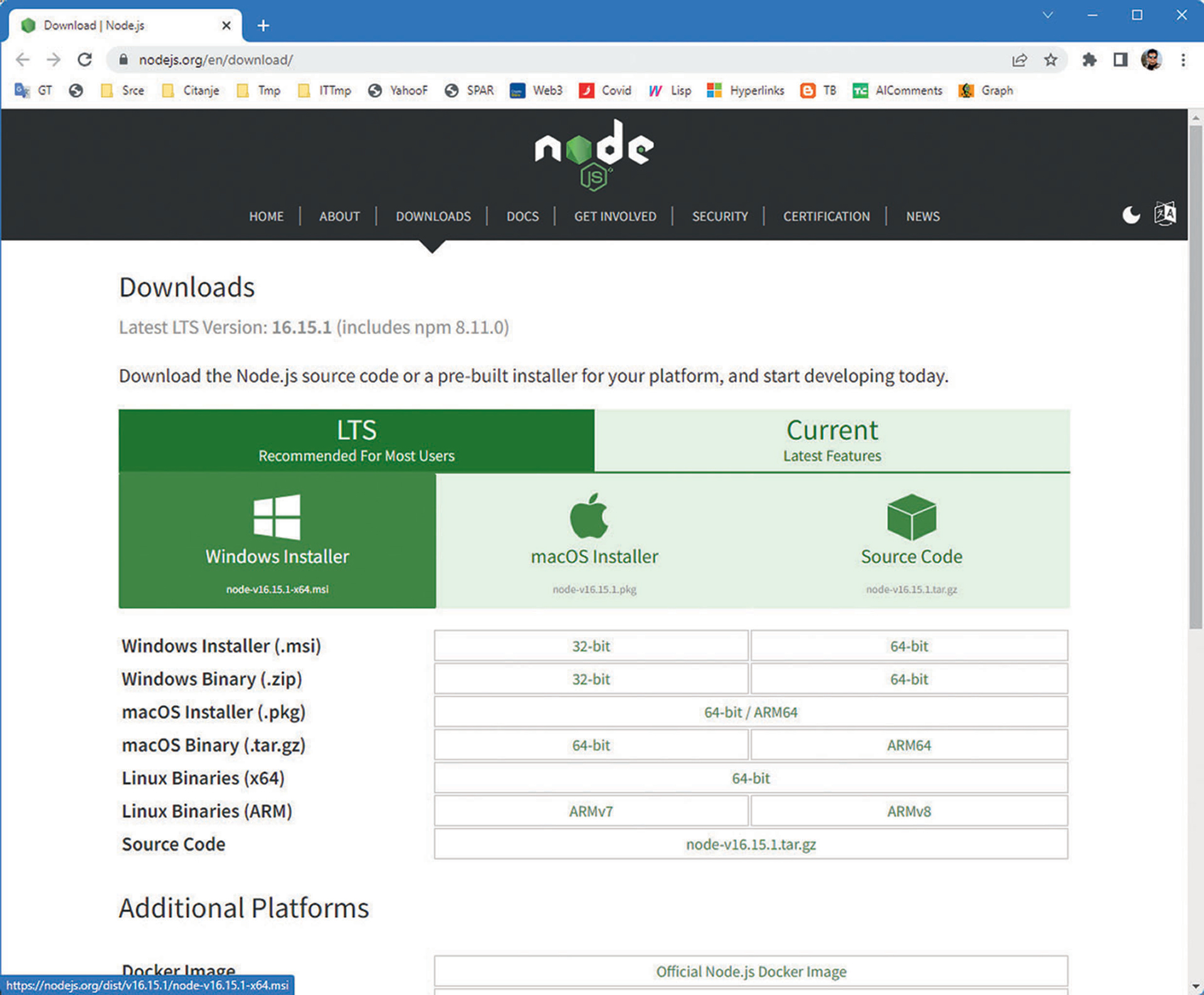Bookmark this page with star icon
Image resolution: width=1204 pixels, height=995 pixels.
[1050, 60]
